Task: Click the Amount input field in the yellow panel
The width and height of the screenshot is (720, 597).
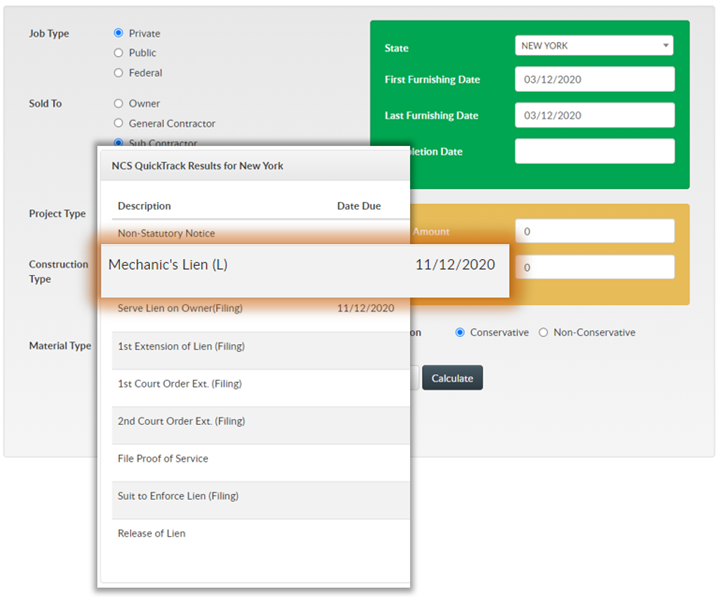Action: 594,231
